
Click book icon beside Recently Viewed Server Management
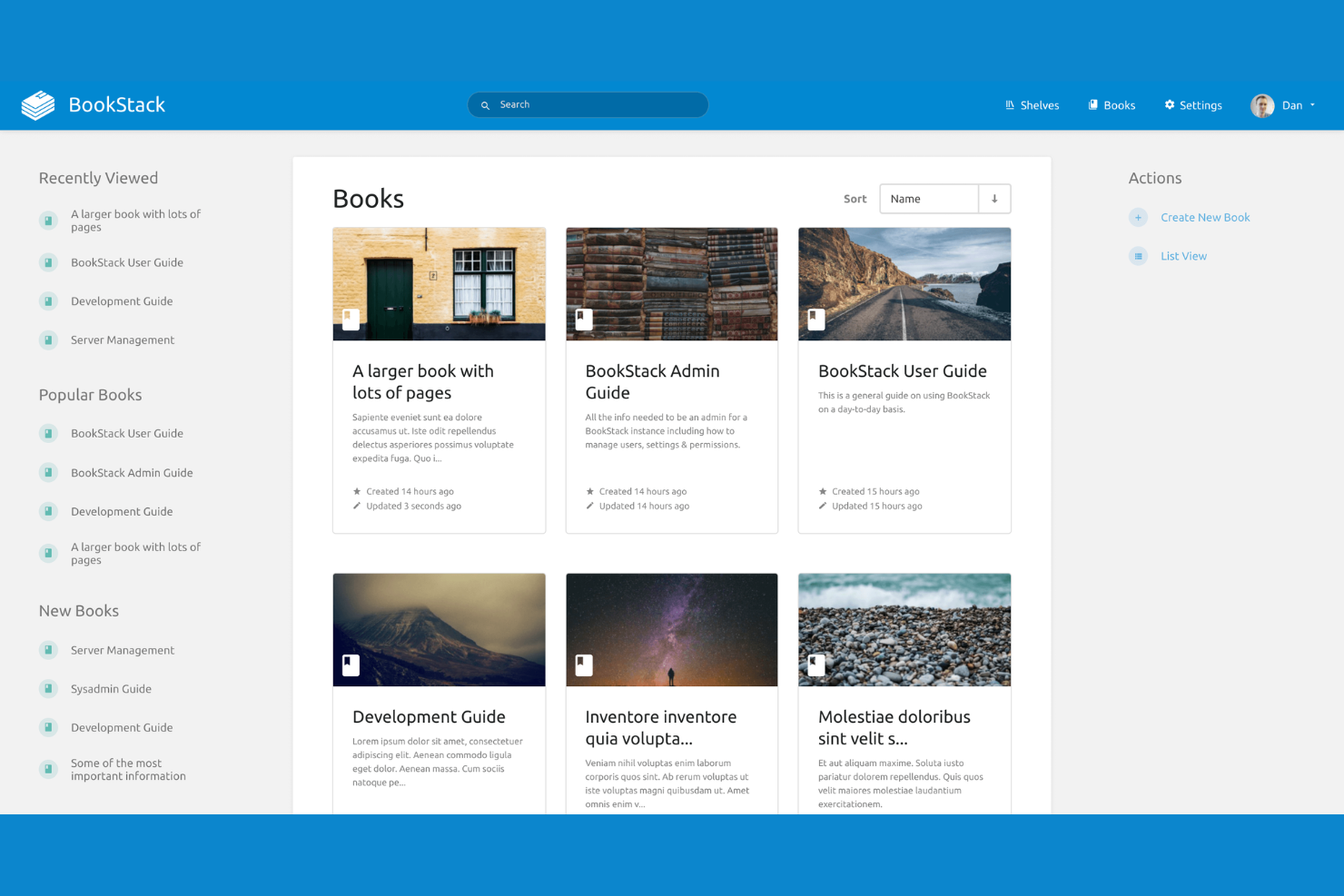[x=48, y=340]
